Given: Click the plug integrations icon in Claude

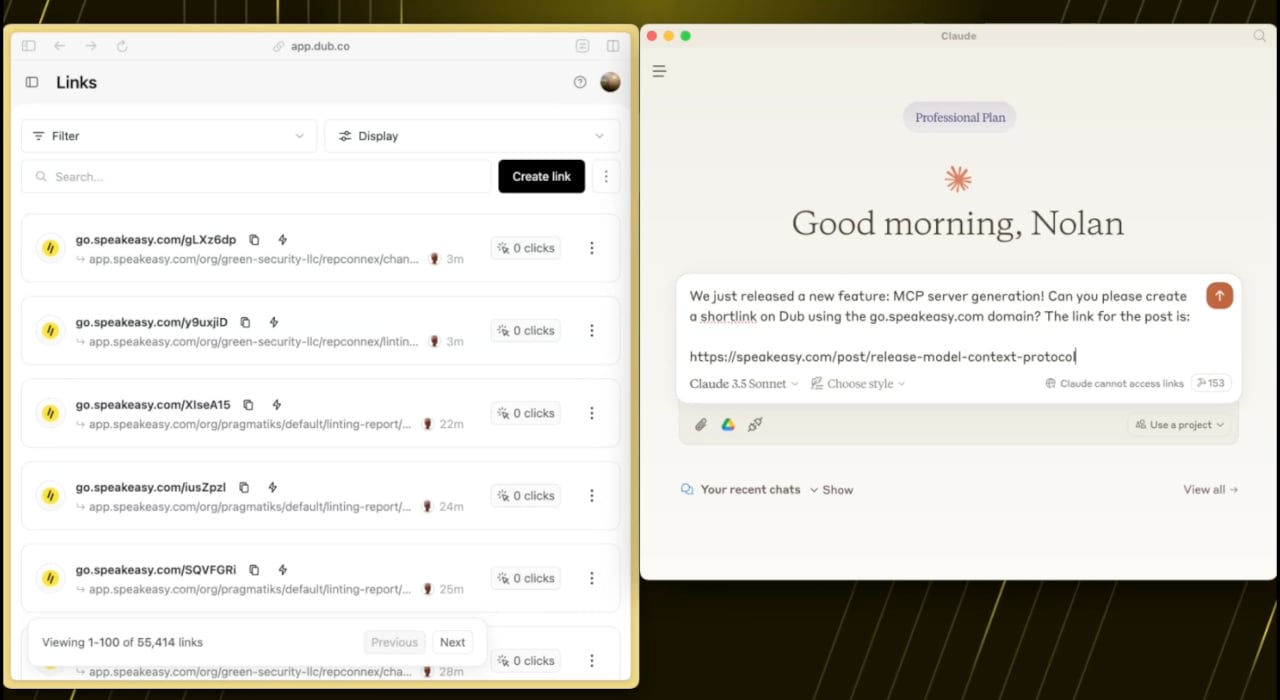Looking at the screenshot, I should coord(755,425).
